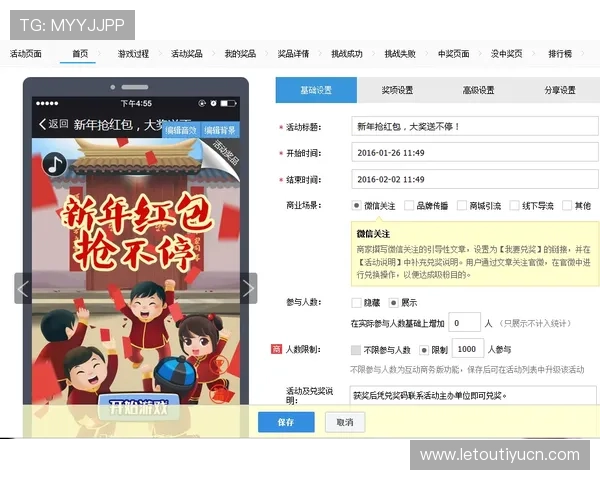Switch to the 基础设置 tab
The height and width of the screenshot is (480, 600).
point(316,90)
